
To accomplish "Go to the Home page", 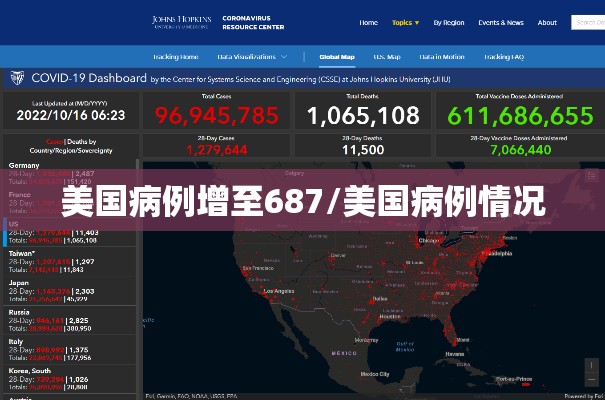I will coord(368,22).
